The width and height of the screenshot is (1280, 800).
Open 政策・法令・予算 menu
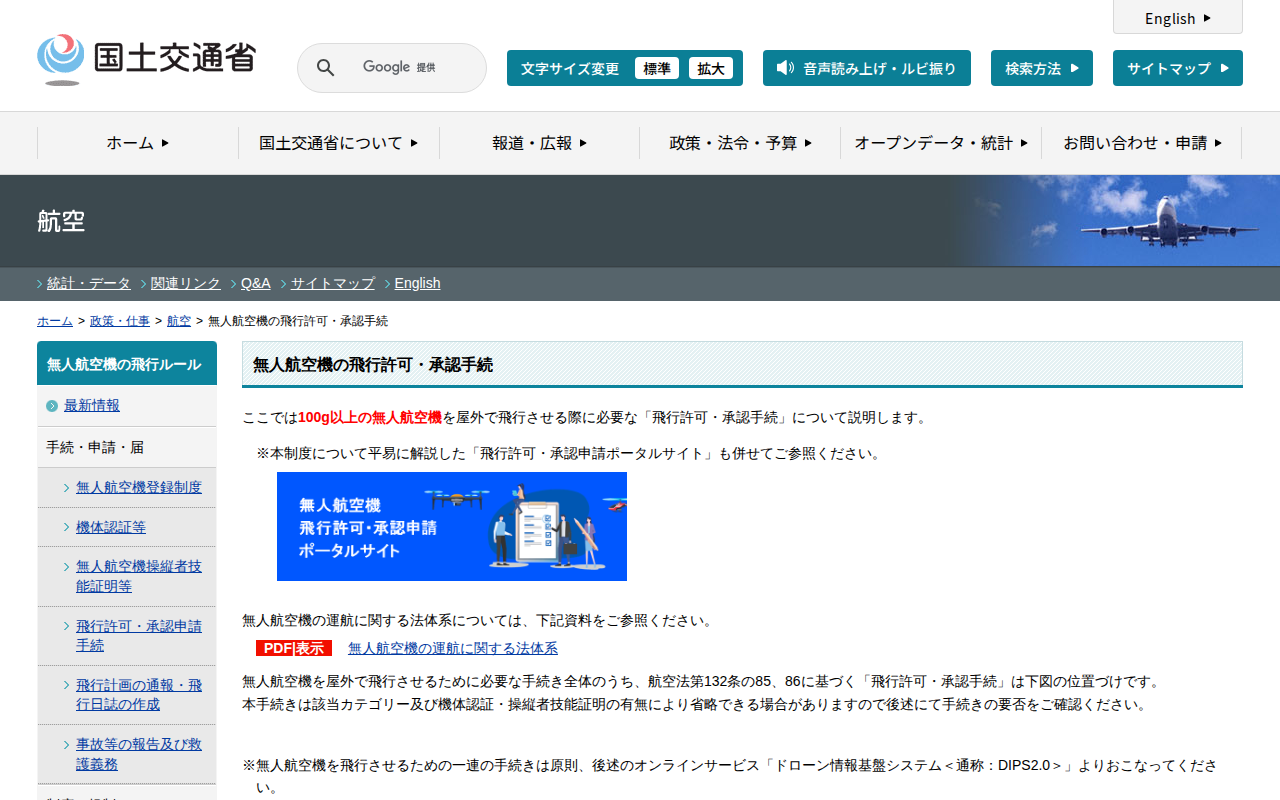coord(741,143)
